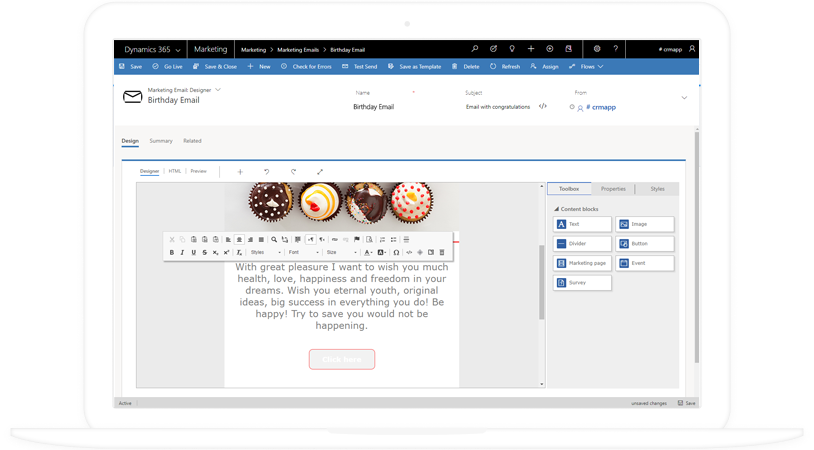
Task: Toggle bold formatting in text editor
Action: 172,252
